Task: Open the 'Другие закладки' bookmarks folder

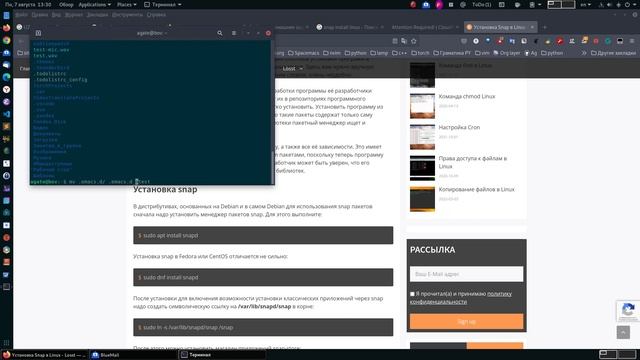Action: coord(613,53)
